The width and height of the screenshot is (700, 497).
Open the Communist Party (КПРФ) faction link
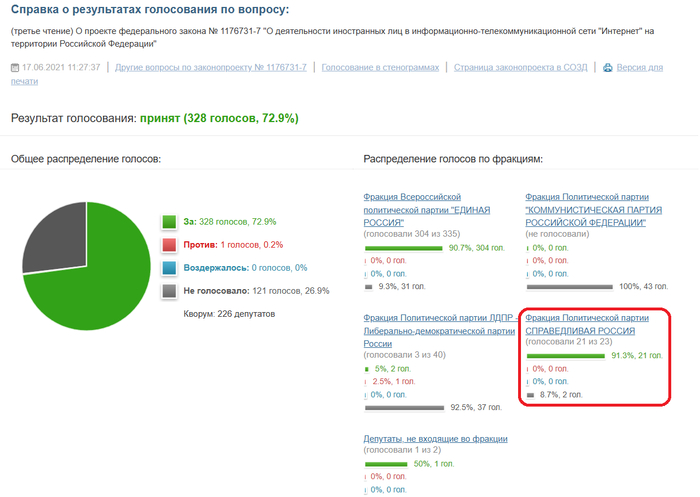pyautogui.click(x=585, y=211)
